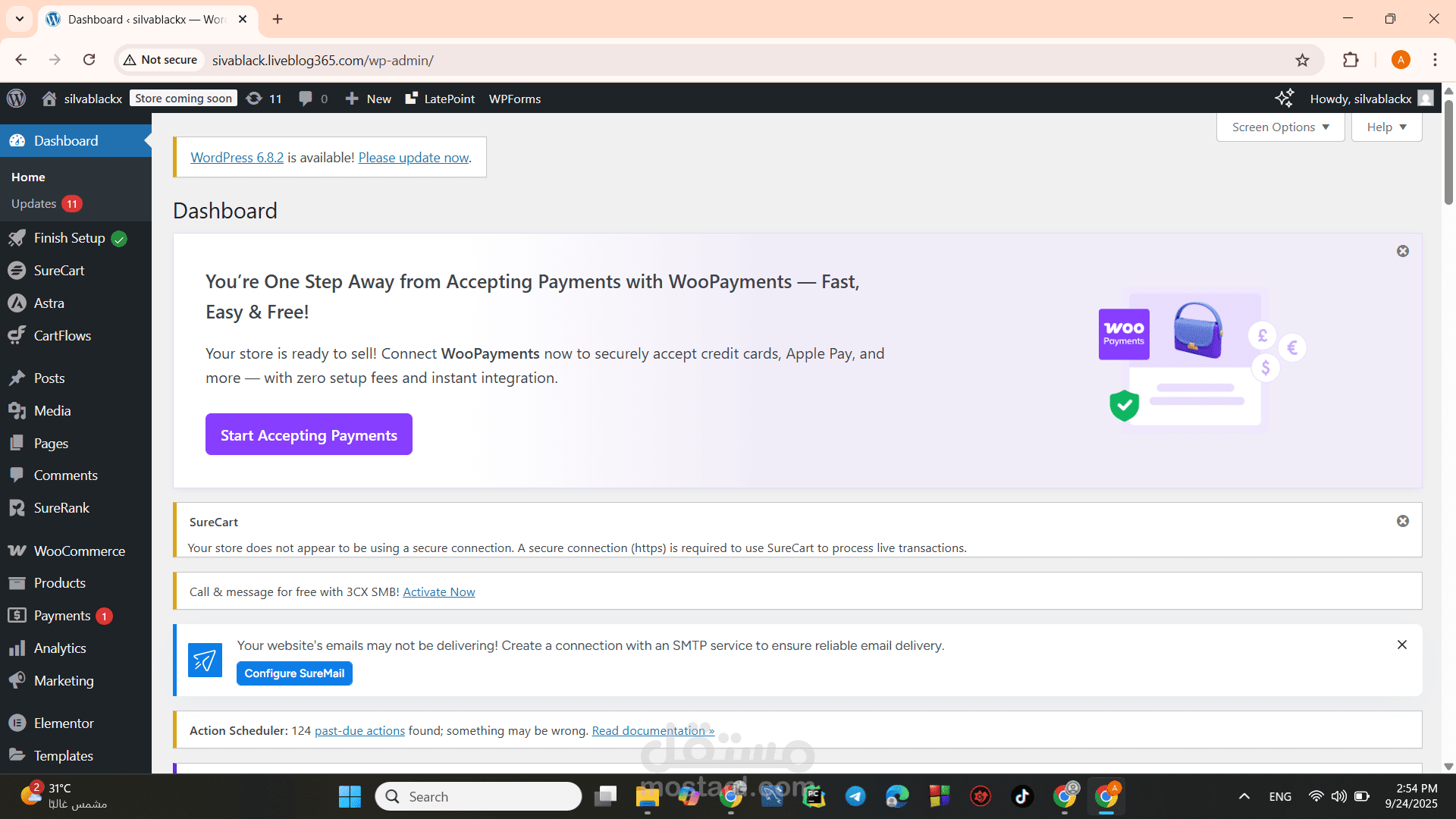Visit site via home icon silvablackx

[82, 99]
